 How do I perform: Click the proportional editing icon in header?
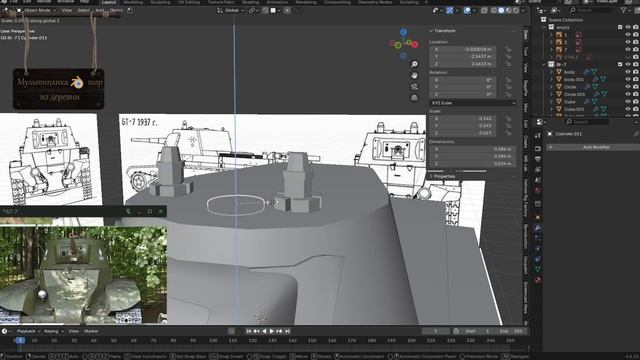(287, 11)
